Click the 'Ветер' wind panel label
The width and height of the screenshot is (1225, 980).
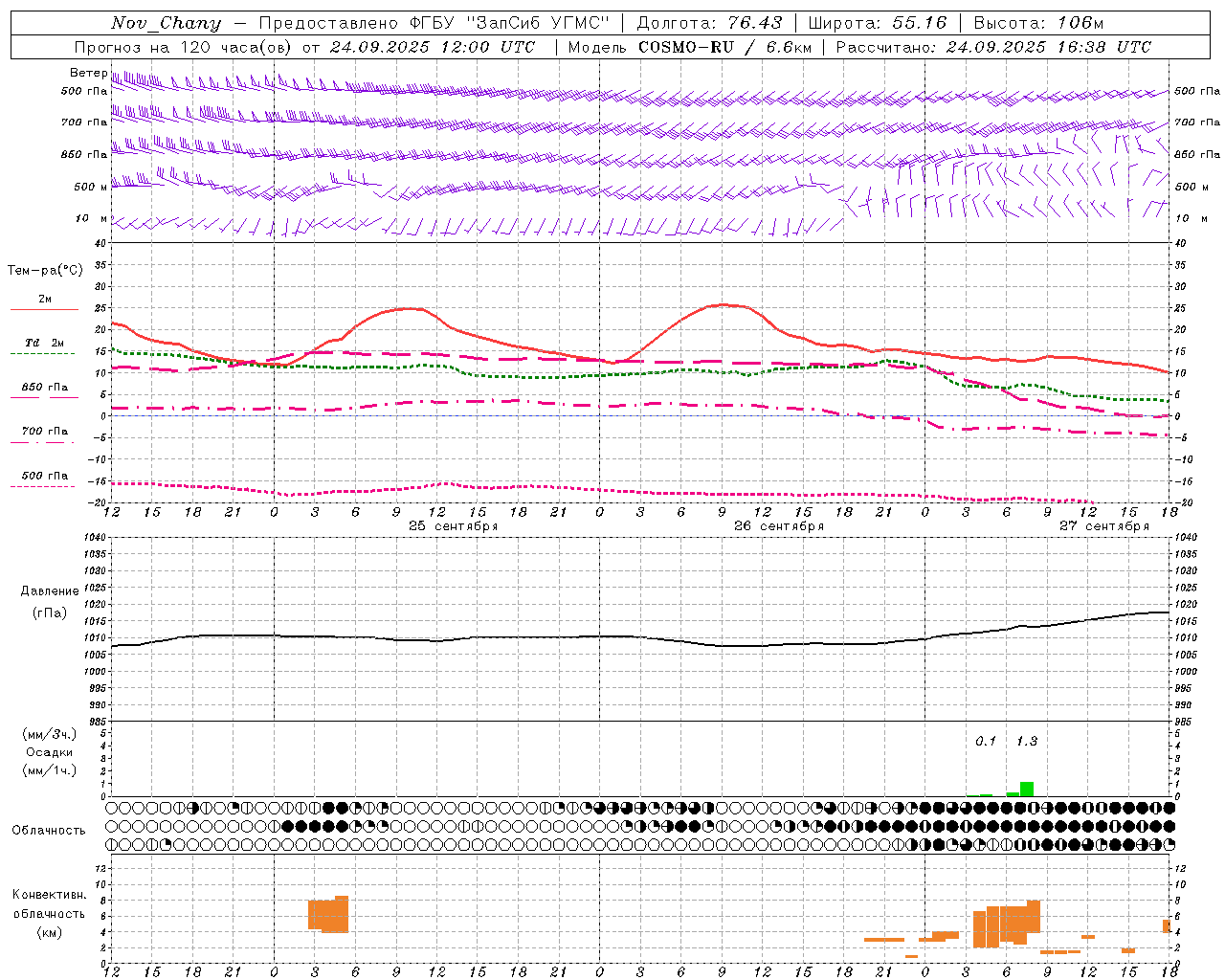pyautogui.click(x=88, y=73)
